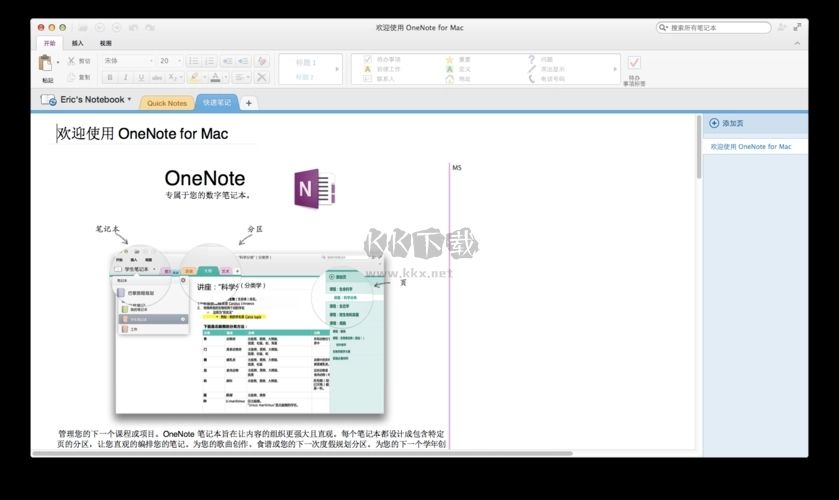Viewport: 839px width, 500px height.
Task: Apply the Definition tag
Action: coord(459,69)
